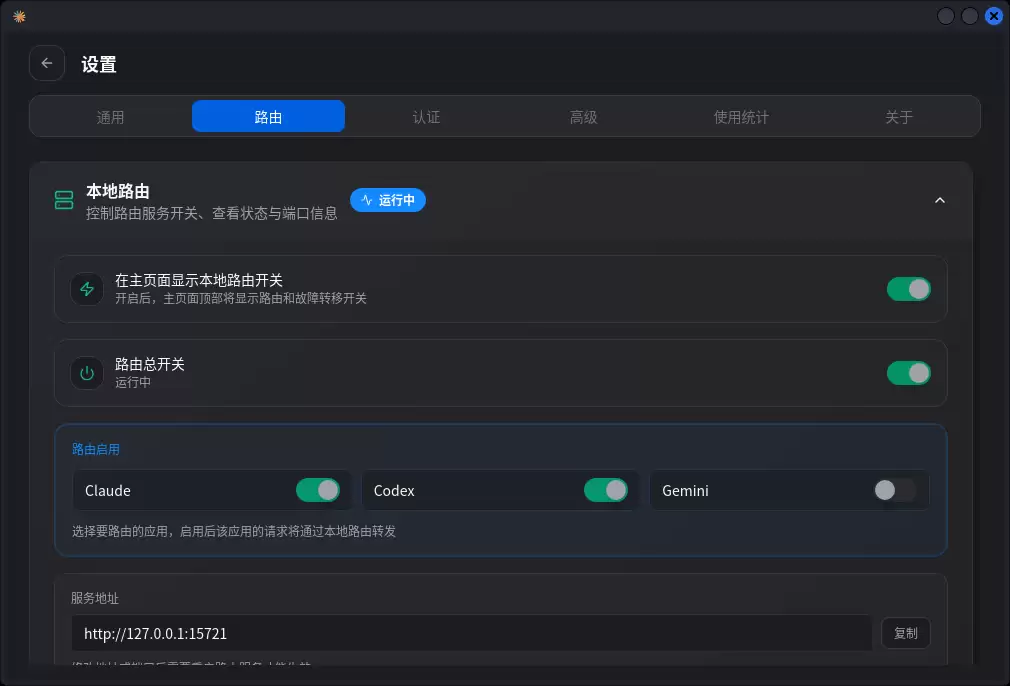Image resolution: width=1010 pixels, height=686 pixels.
Task: Click the 复制 button next to service address
Action: pyautogui.click(x=906, y=633)
